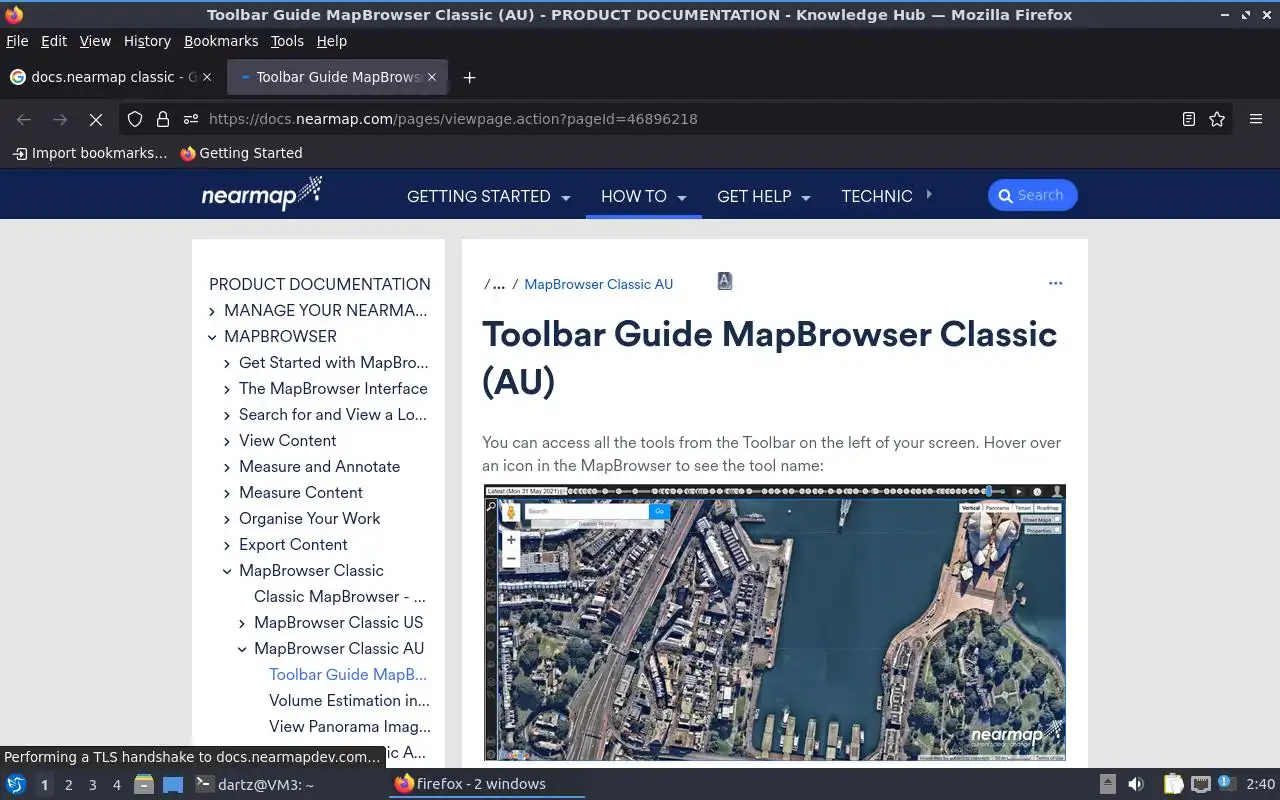Switch to workspace 3 in the taskbar
Image resolution: width=1280 pixels, height=800 pixels.
point(92,785)
